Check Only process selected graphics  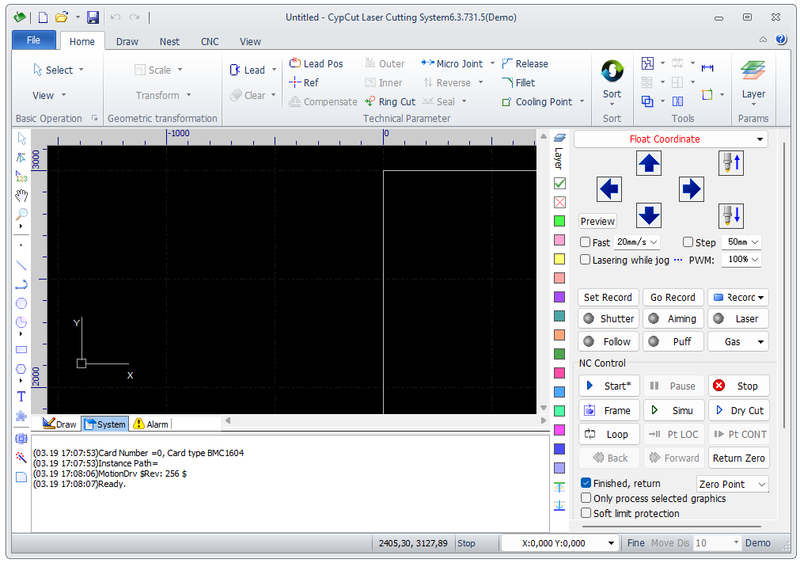[x=586, y=498]
